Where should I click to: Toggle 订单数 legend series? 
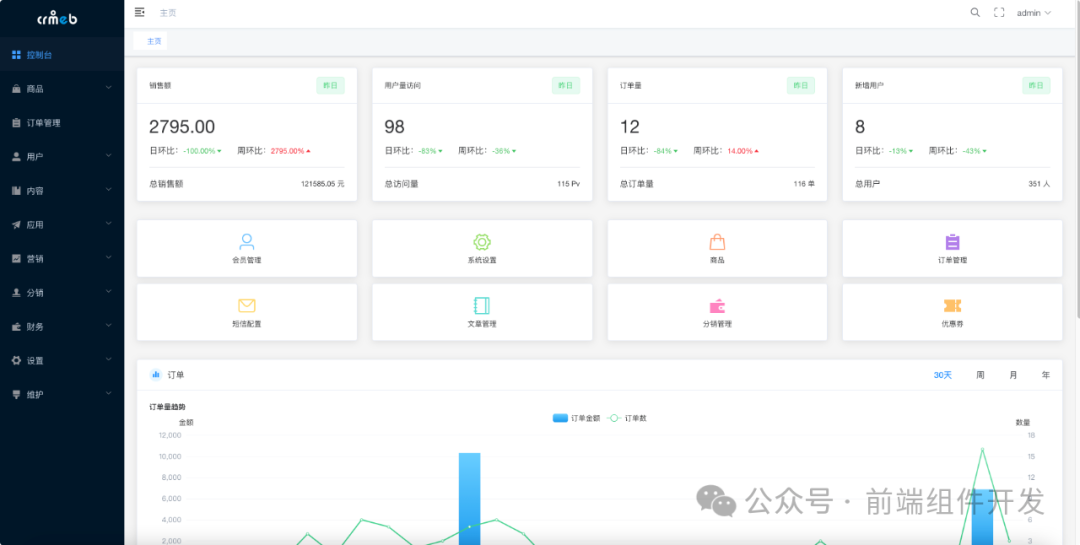[627, 418]
